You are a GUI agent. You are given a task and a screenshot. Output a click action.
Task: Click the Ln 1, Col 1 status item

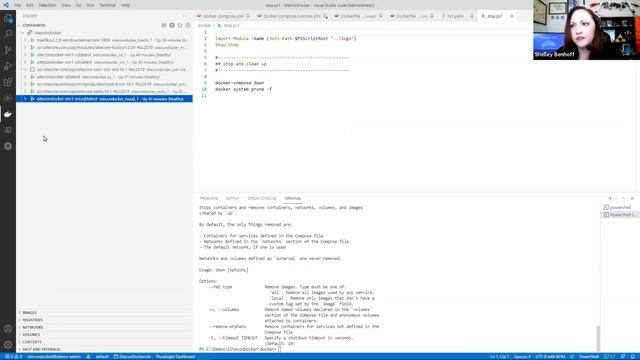point(499,357)
